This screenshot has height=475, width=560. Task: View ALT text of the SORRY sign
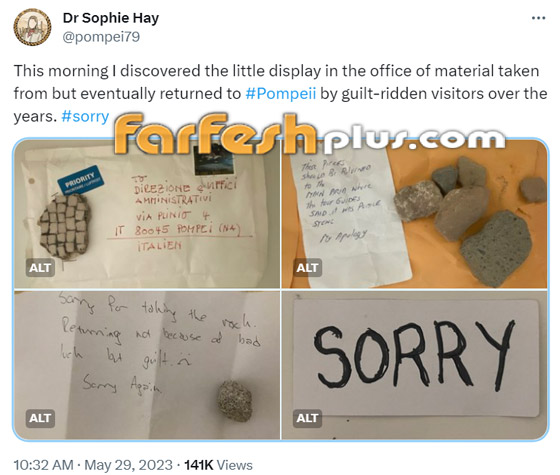(x=307, y=418)
